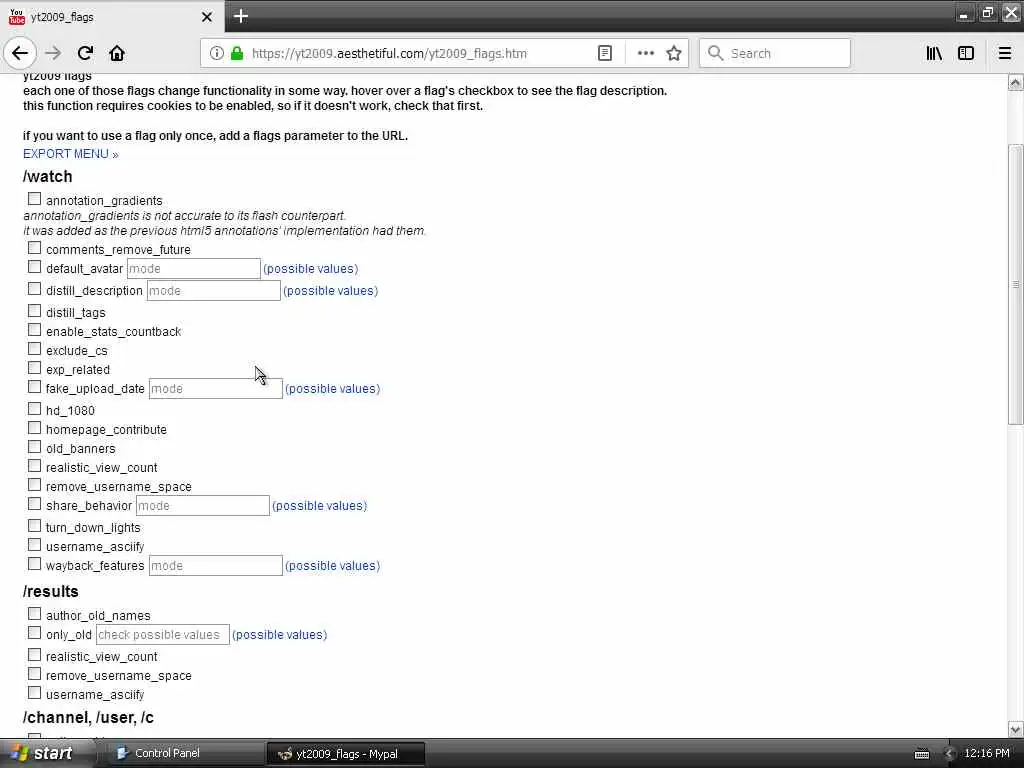The width and height of the screenshot is (1024, 768).
Task: Enable exp_related flag
Action: pyautogui.click(x=35, y=368)
